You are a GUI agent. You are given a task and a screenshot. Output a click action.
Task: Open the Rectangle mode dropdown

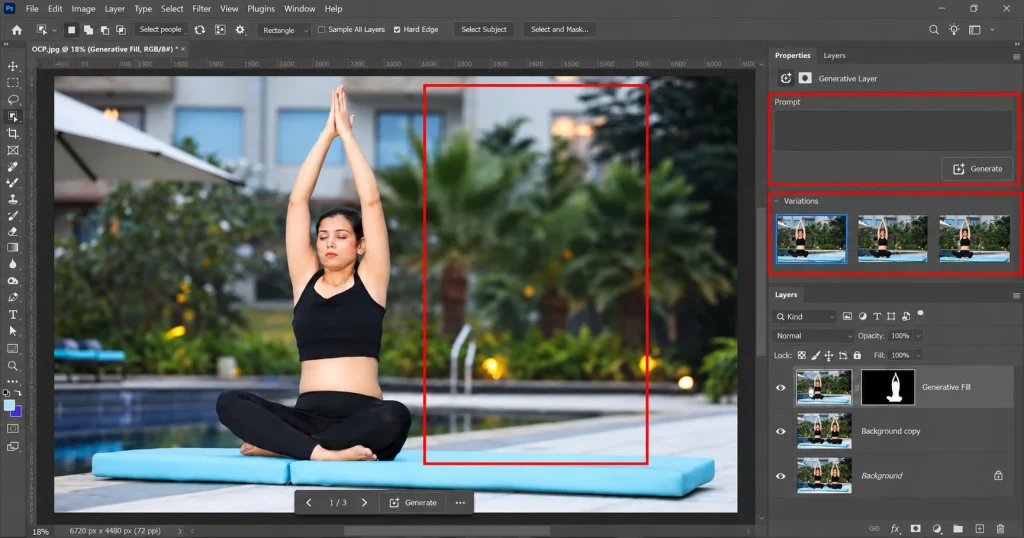(x=283, y=30)
